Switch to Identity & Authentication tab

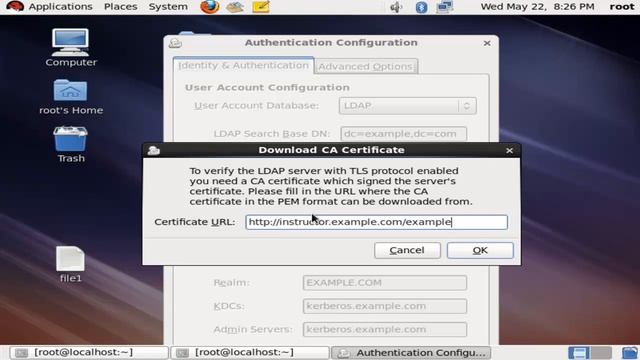(x=243, y=66)
